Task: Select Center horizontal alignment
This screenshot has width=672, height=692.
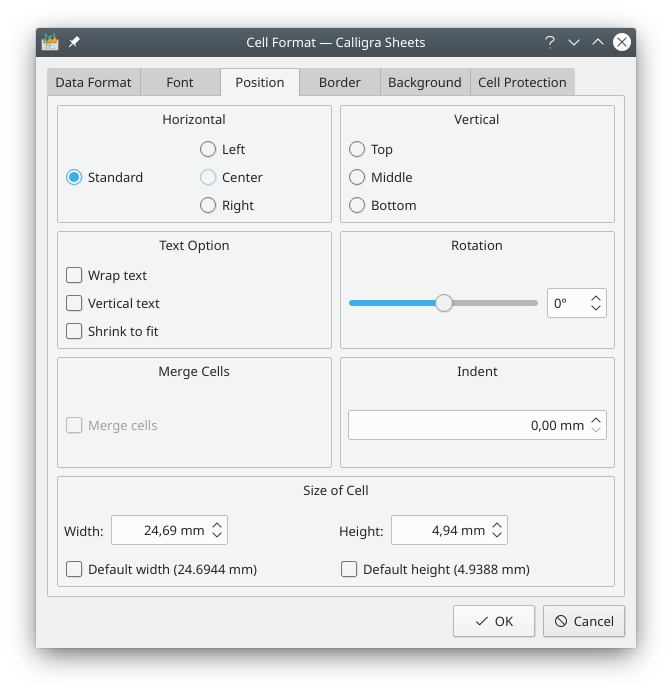Action: (208, 177)
